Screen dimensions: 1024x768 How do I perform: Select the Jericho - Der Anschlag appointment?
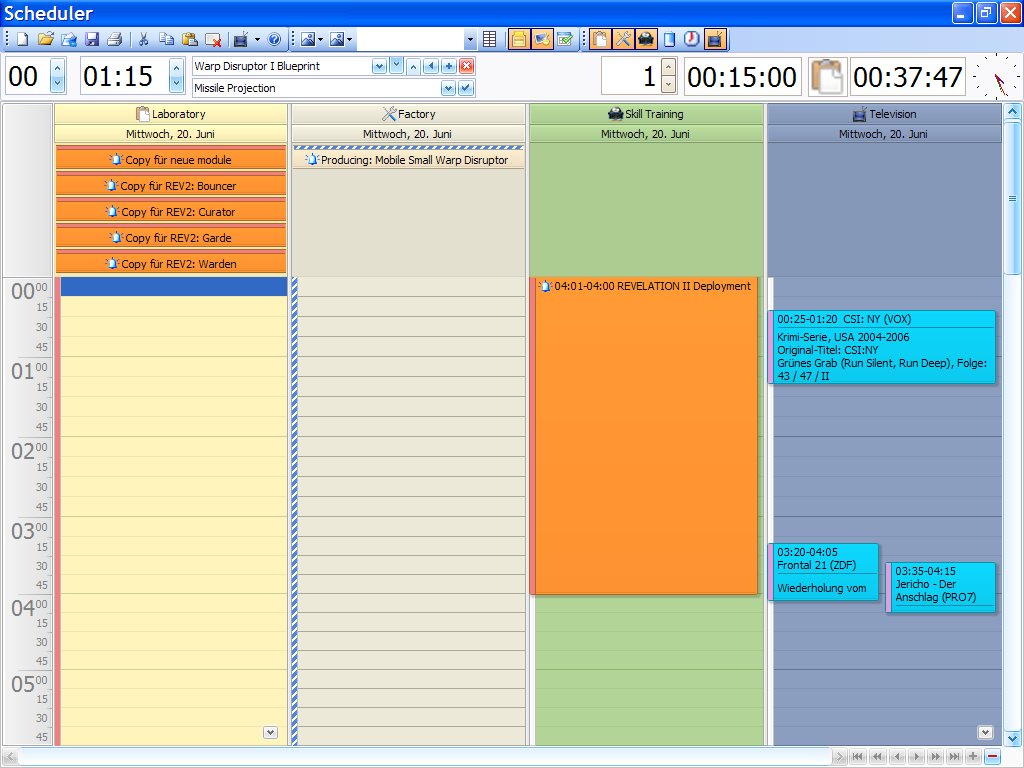coord(940,586)
